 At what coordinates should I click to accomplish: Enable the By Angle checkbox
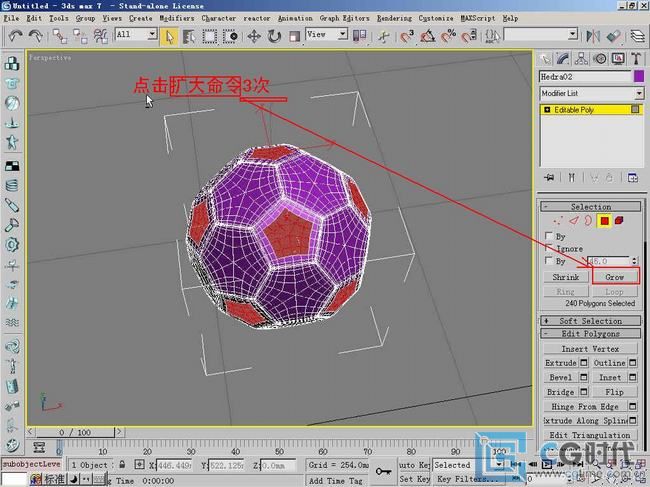point(548,260)
